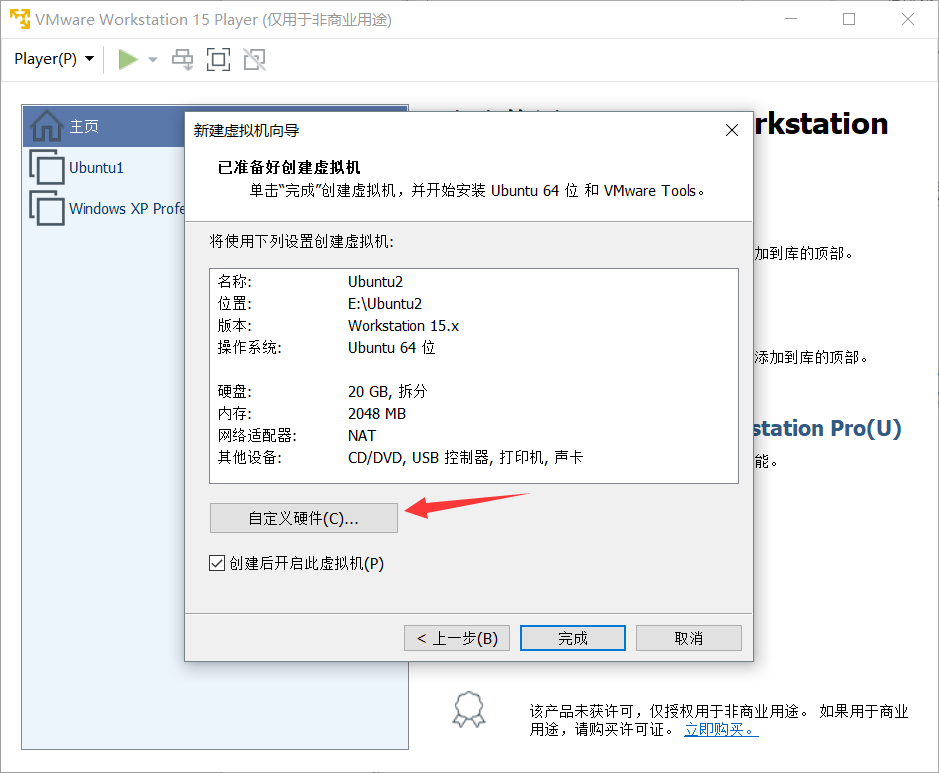Click the 将使用下列设置创建虚拟机 caption

pyautogui.click(x=301, y=241)
